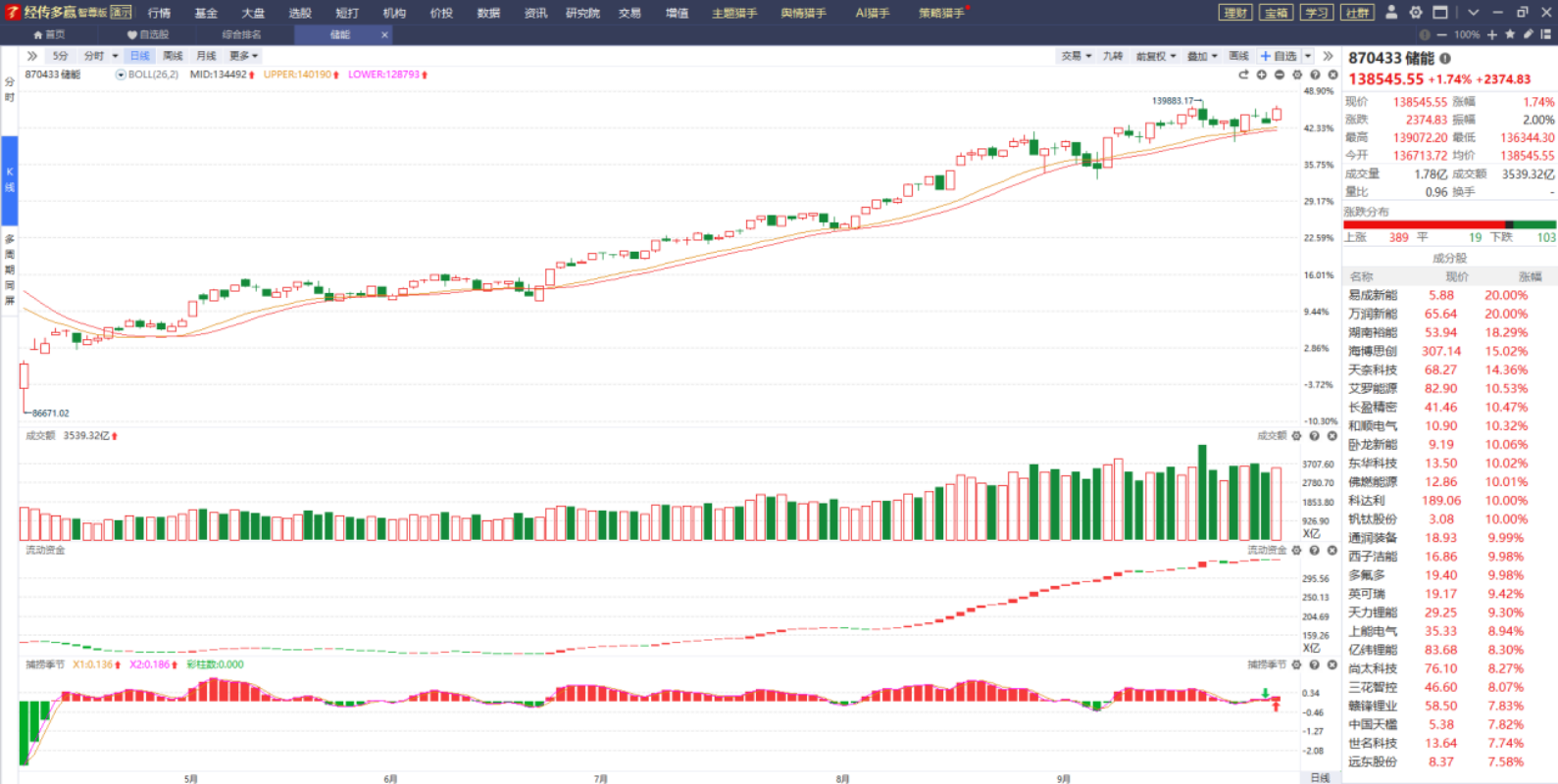Switch chart period to 月线
The image size is (1558, 784).
pos(206,56)
